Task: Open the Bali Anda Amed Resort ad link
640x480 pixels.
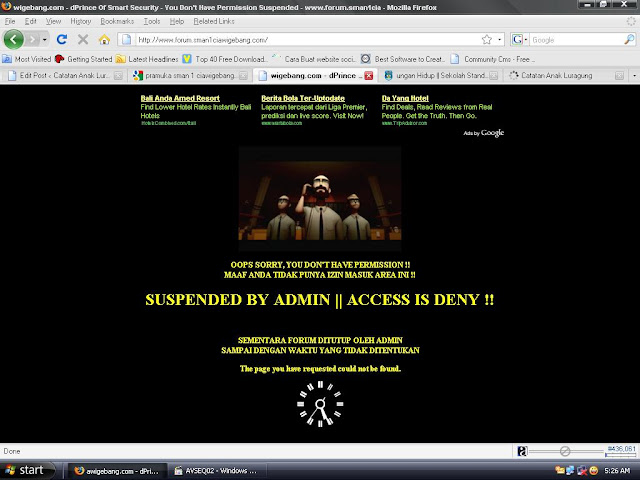Action: 180,98
